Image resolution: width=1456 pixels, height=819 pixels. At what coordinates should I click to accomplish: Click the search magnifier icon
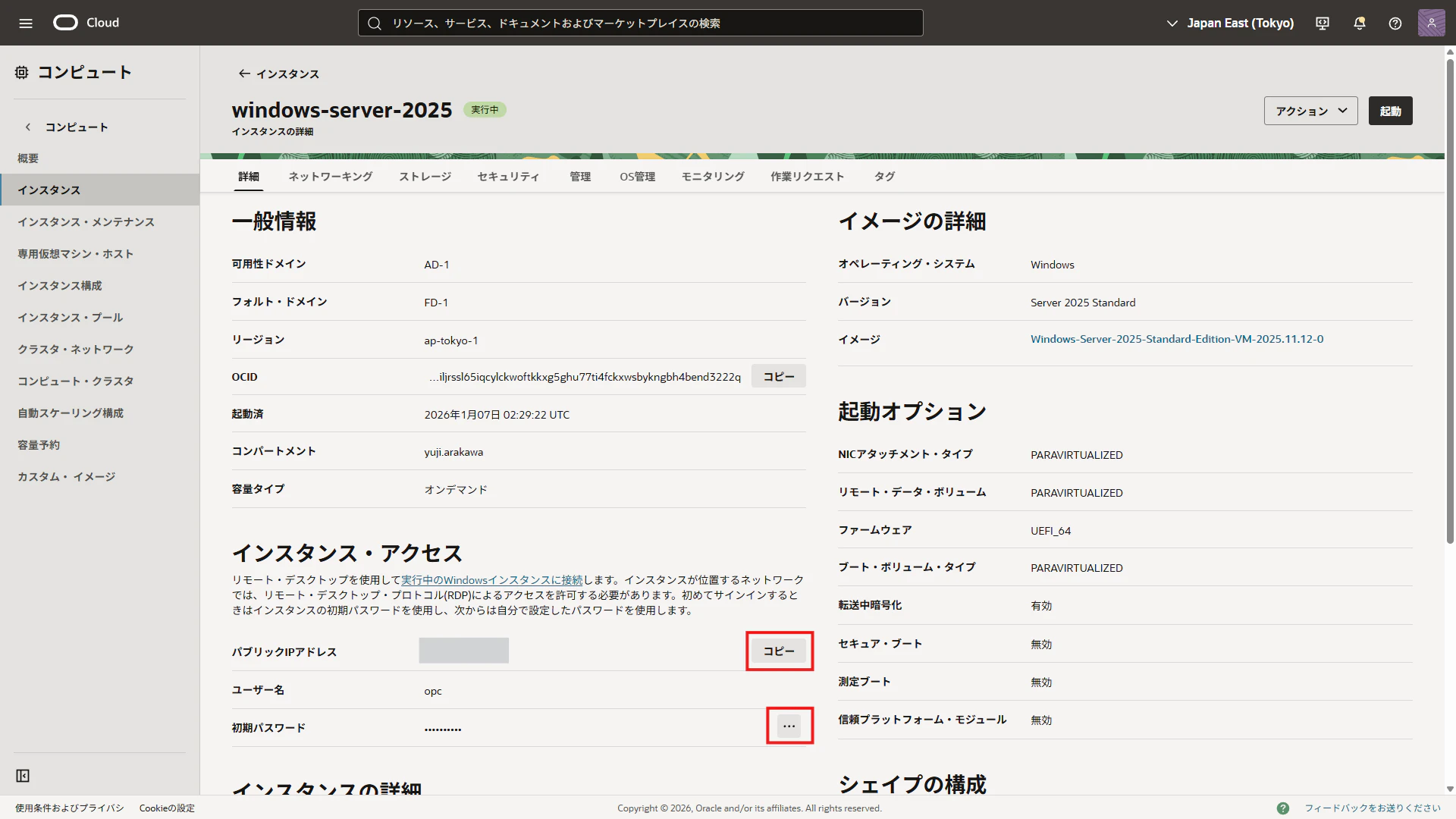(x=375, y=24)
